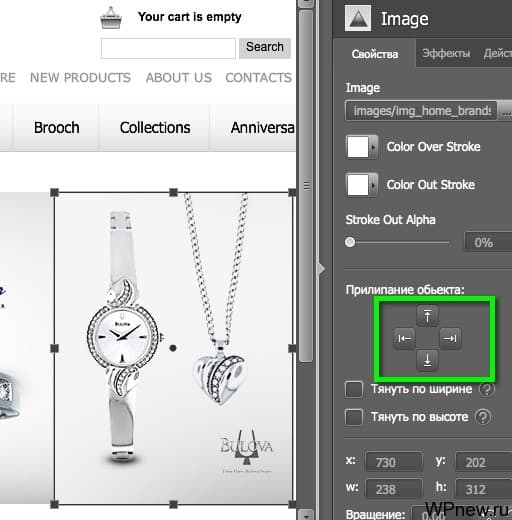Screen dimensions: 512x520
Task: Click the x position field 730
Action: (x=394, y=462)
